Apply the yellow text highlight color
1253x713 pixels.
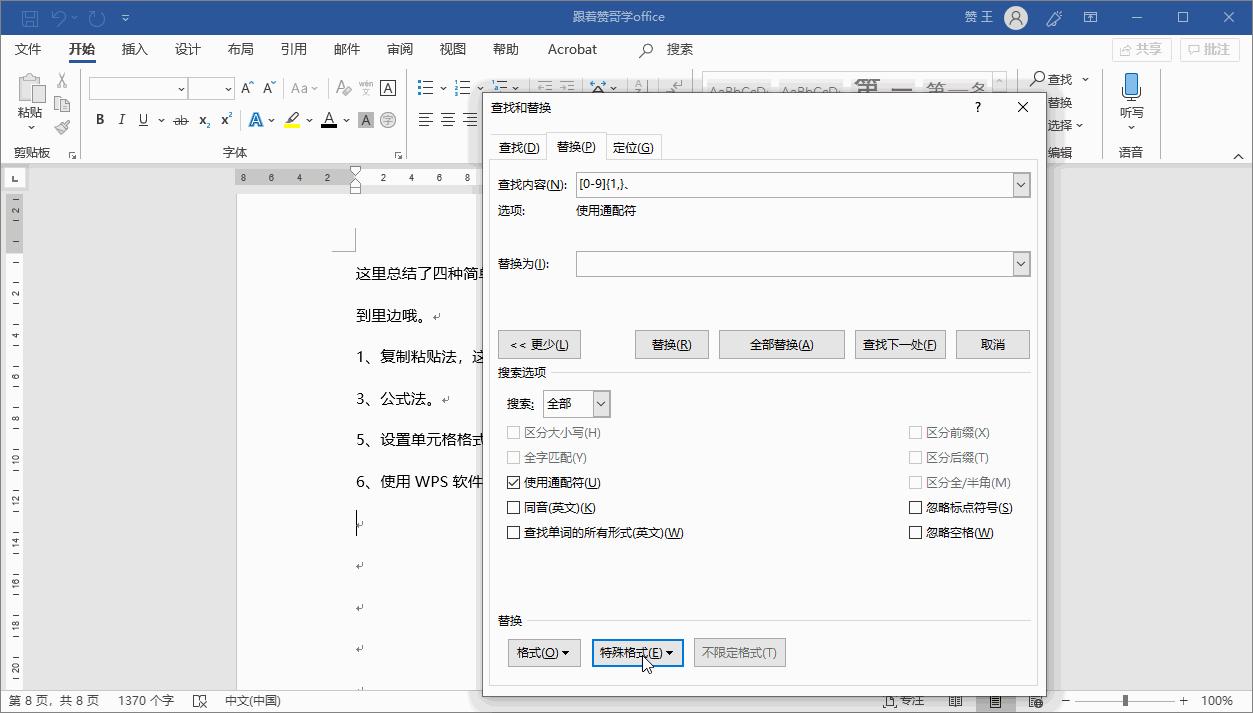[x=290, y=120]
